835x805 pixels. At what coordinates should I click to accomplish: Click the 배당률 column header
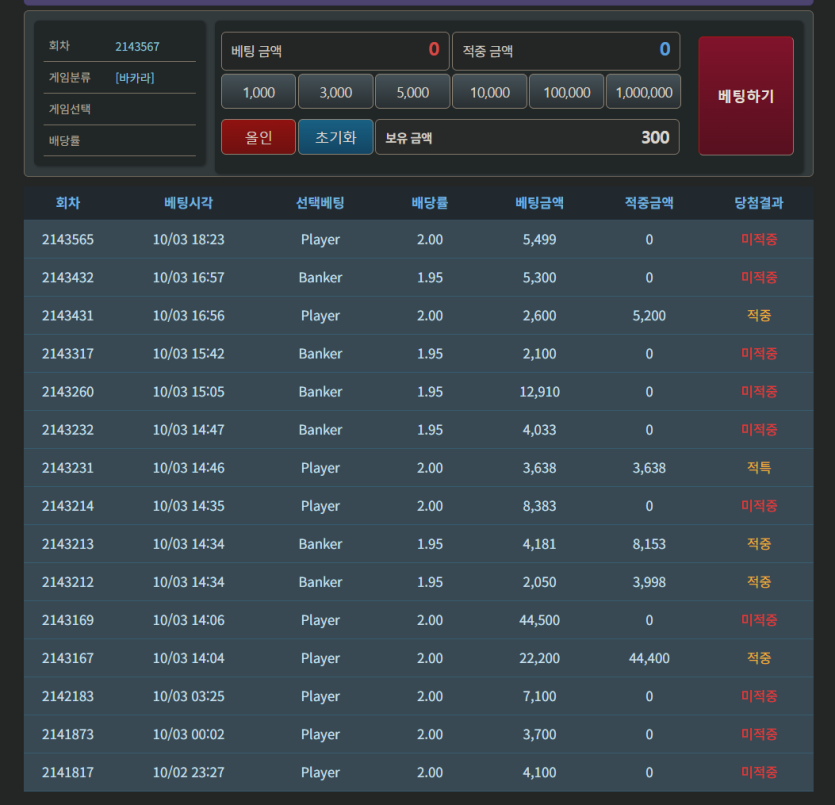tap(430, 203)
